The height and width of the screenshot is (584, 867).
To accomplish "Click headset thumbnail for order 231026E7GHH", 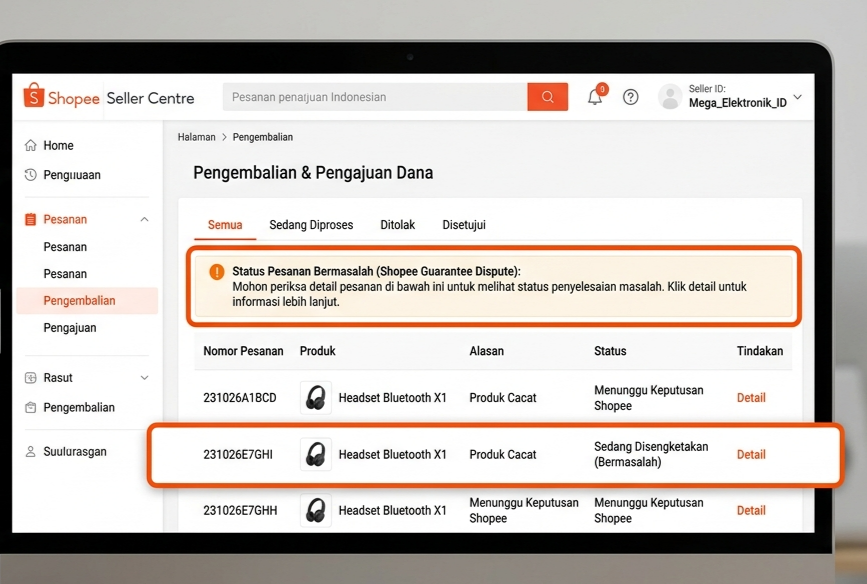I will pos(316,510).
